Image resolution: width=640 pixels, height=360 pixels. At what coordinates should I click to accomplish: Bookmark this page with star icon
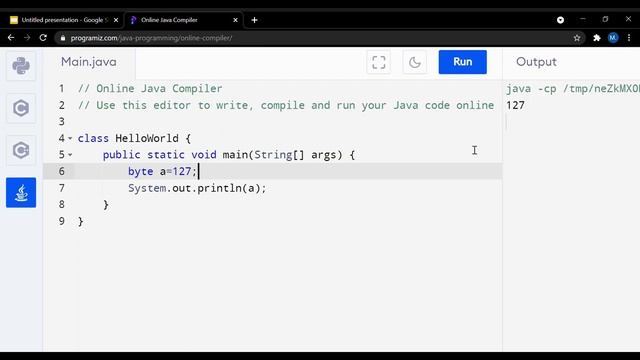click(x=577, y=38)
